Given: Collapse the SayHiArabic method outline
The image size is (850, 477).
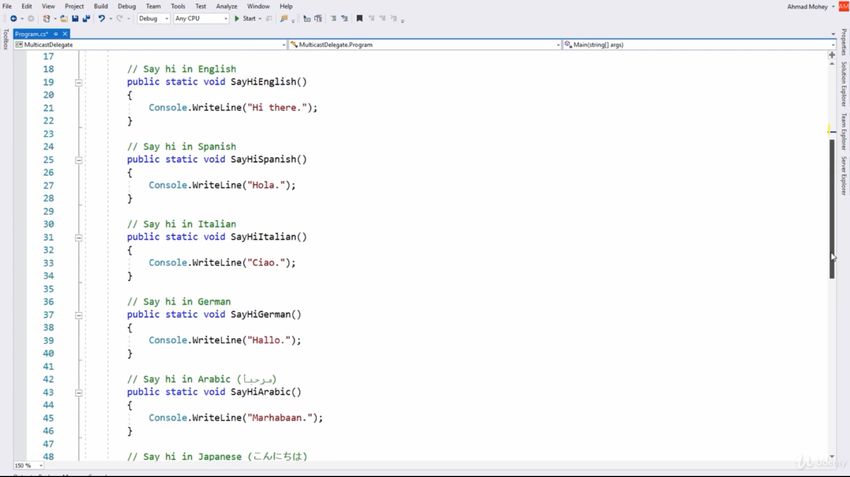Looking at the screenshot, I should pos(79,392).
